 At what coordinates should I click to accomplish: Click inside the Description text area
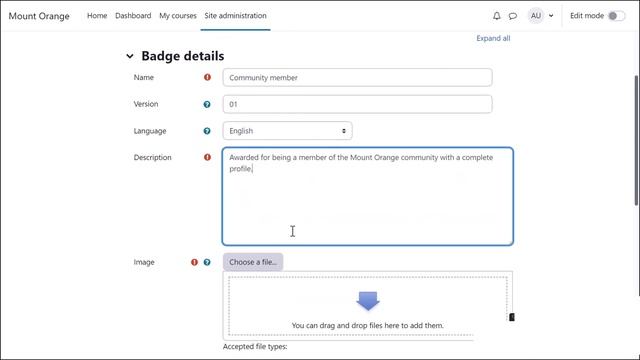[368, 196]
